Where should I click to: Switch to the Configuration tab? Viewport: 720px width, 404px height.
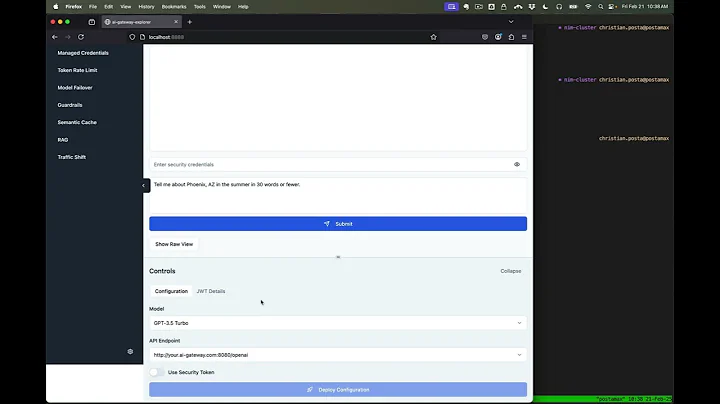[171, 291]
